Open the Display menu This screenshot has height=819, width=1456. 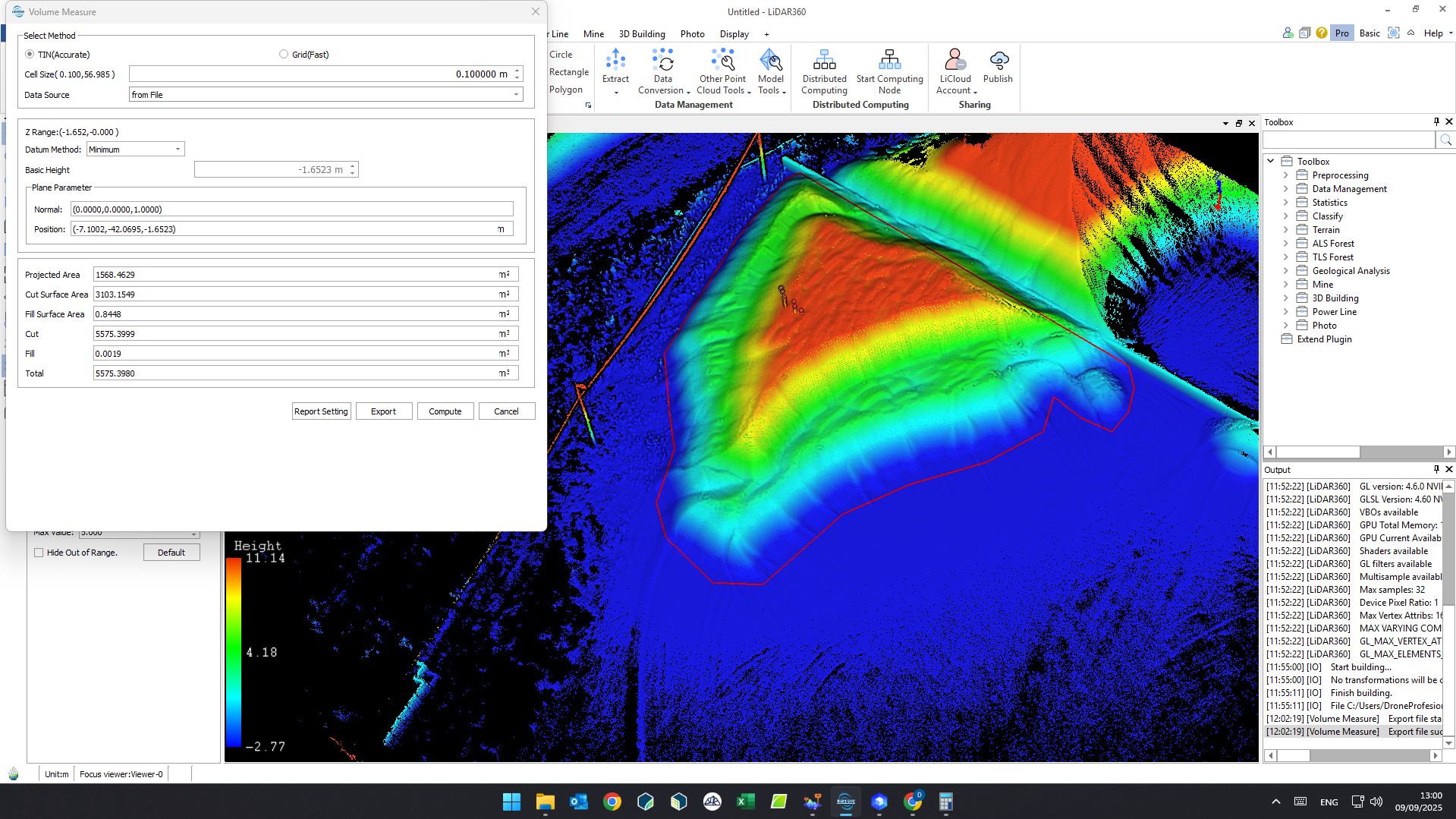click(x=734, y=34)
